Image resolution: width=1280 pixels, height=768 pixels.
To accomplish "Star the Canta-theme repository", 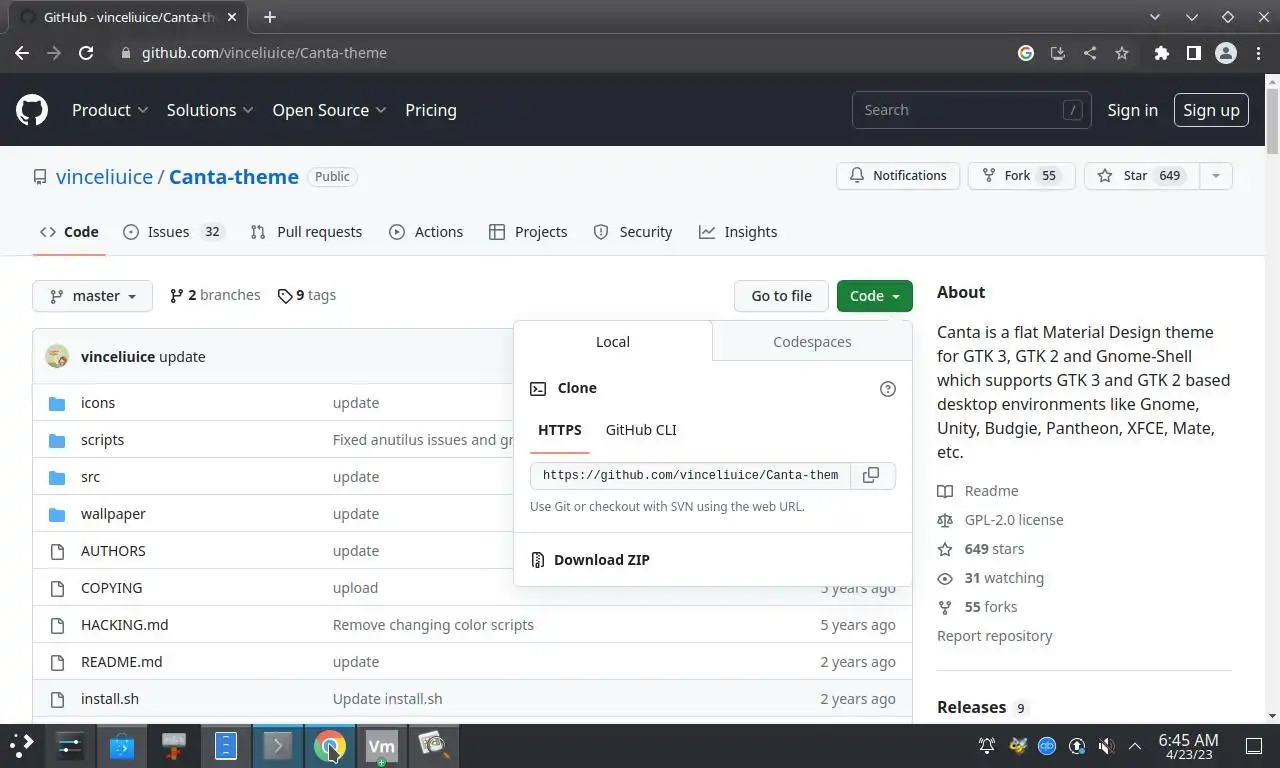I will (1141, 176).
